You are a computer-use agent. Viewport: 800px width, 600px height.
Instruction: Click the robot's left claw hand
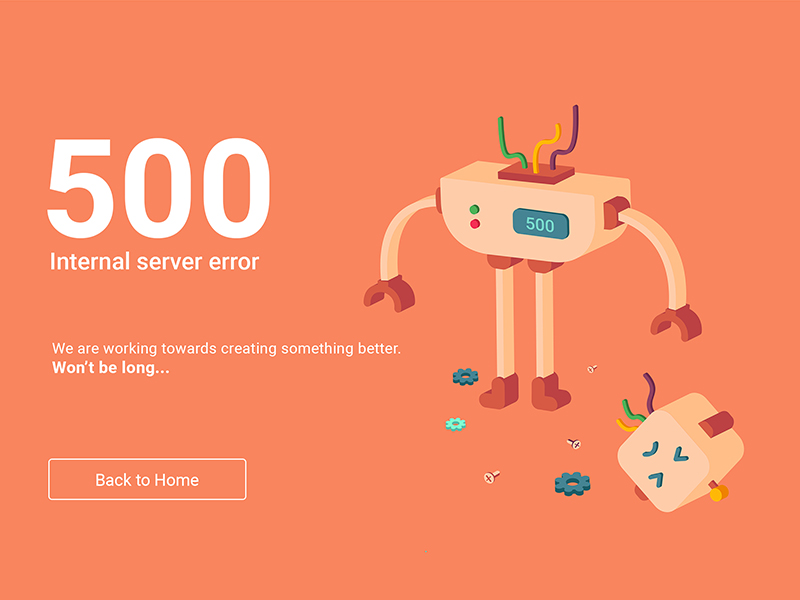389,294
